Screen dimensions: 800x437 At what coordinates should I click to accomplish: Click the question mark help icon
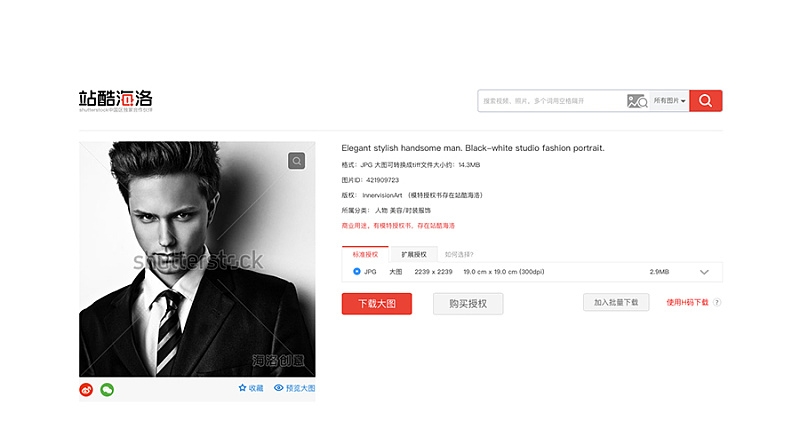[717, 302]
